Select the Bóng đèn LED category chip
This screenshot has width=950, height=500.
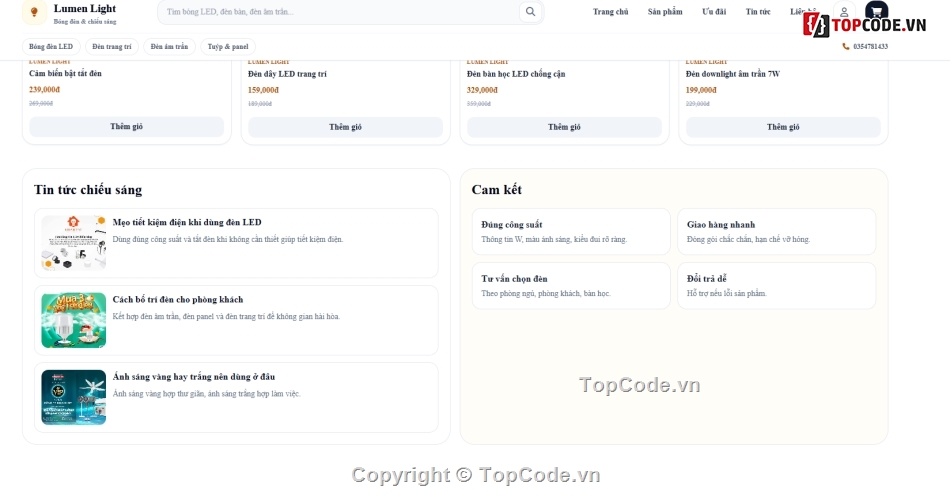[x=51, y=47]
